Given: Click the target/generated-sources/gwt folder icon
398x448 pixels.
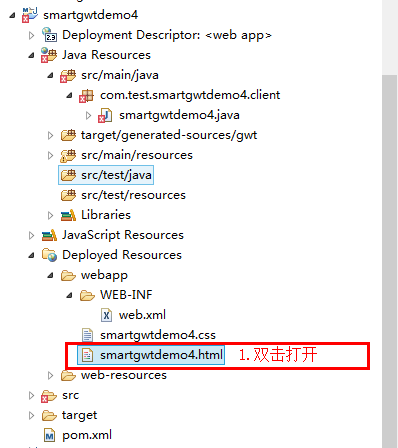Looking at the screenshot, I should pos(68,135).
